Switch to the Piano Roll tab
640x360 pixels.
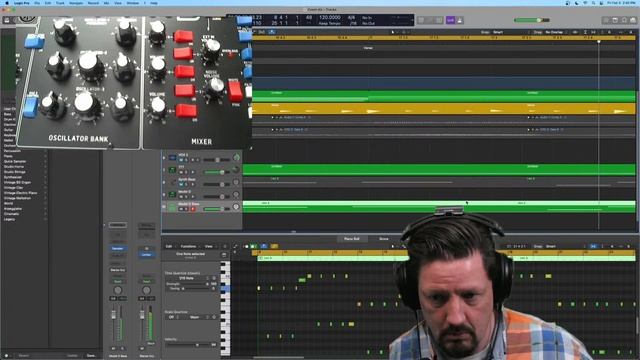coord(351,239)
